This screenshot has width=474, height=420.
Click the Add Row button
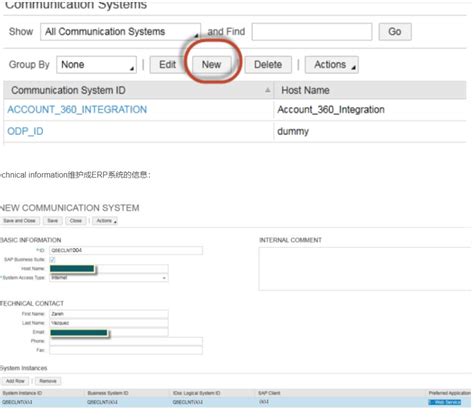15,381
